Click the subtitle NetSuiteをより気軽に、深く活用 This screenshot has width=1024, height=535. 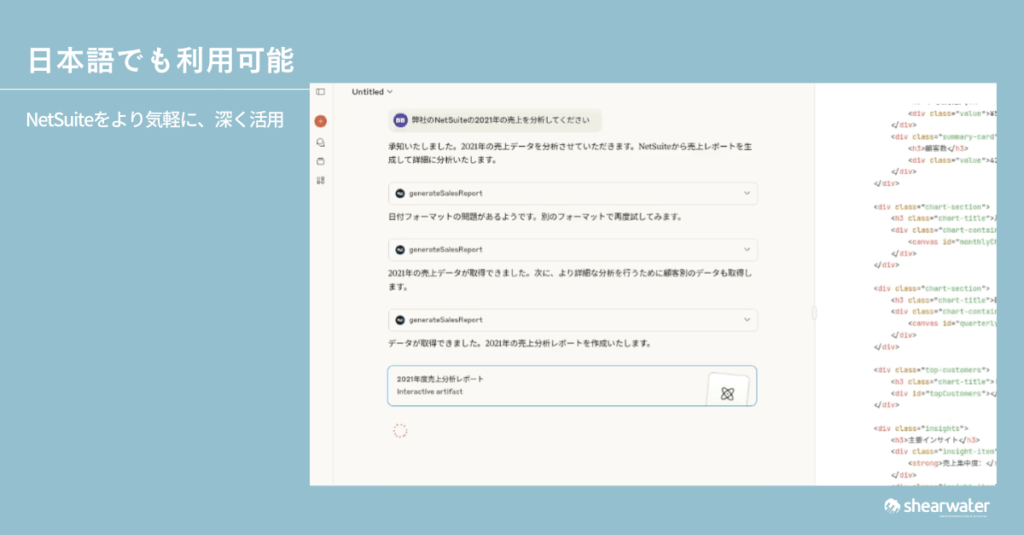coord(155,120)
